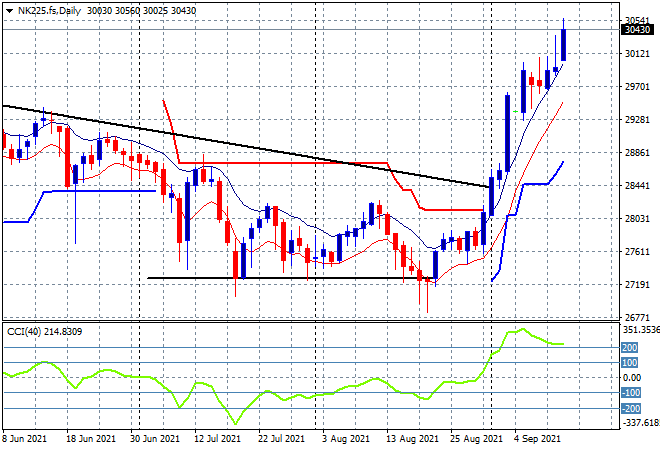The image size is (660, 450).
Task: Select the 13 Aug 2021 date label
Action: click(412, 439)
